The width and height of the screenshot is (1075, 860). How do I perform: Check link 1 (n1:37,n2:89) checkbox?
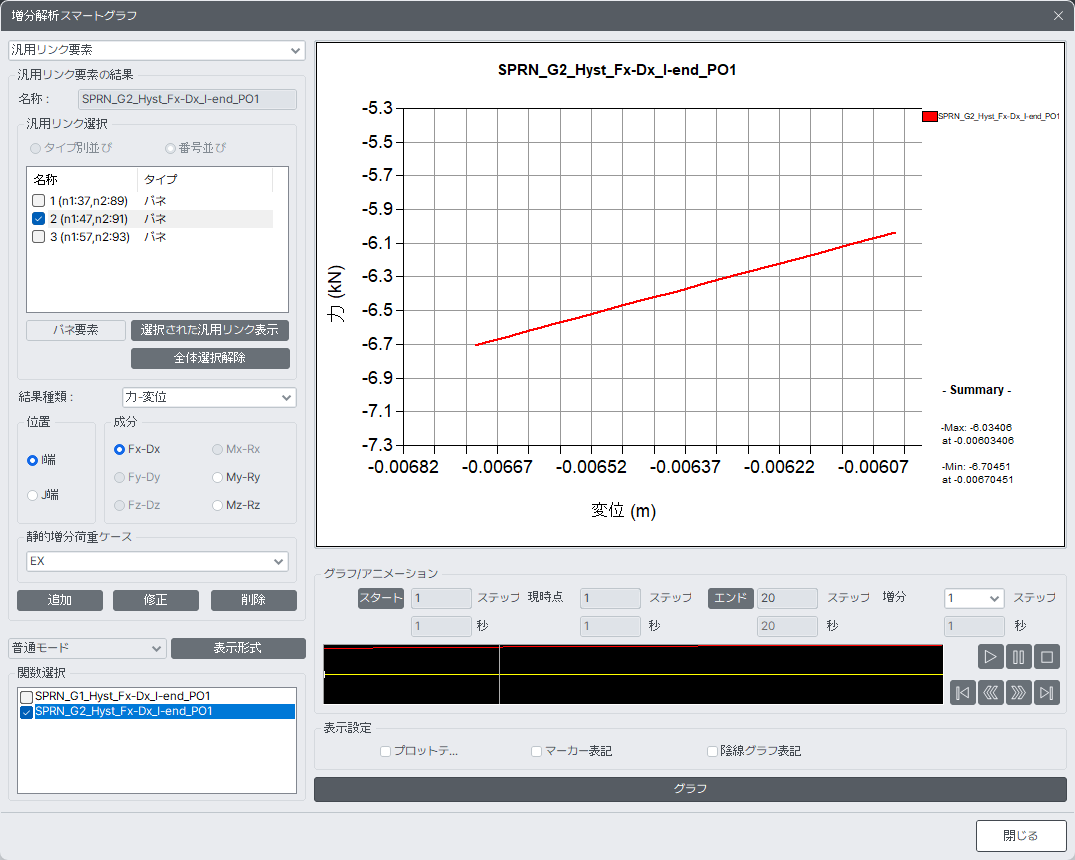38,200
